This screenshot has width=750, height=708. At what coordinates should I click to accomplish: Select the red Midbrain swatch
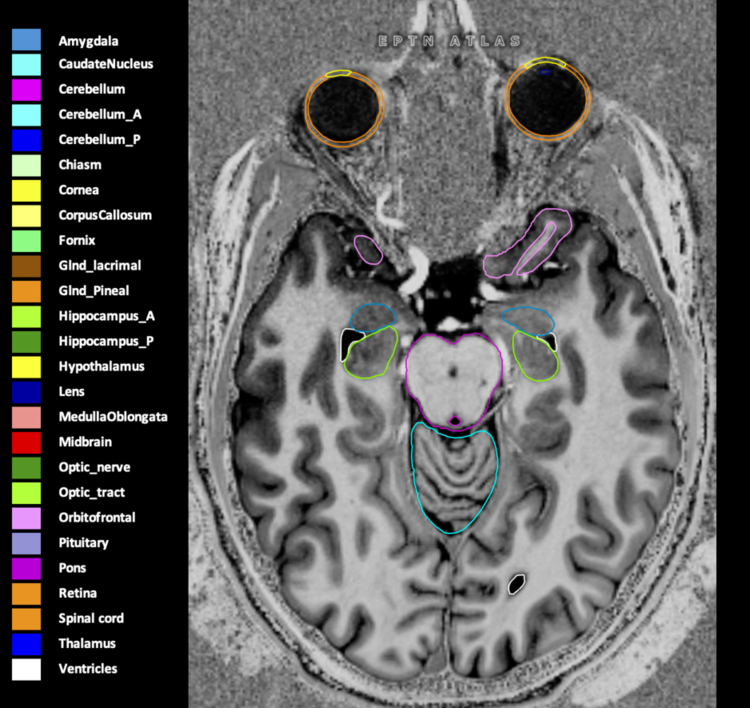coord(26,442)
